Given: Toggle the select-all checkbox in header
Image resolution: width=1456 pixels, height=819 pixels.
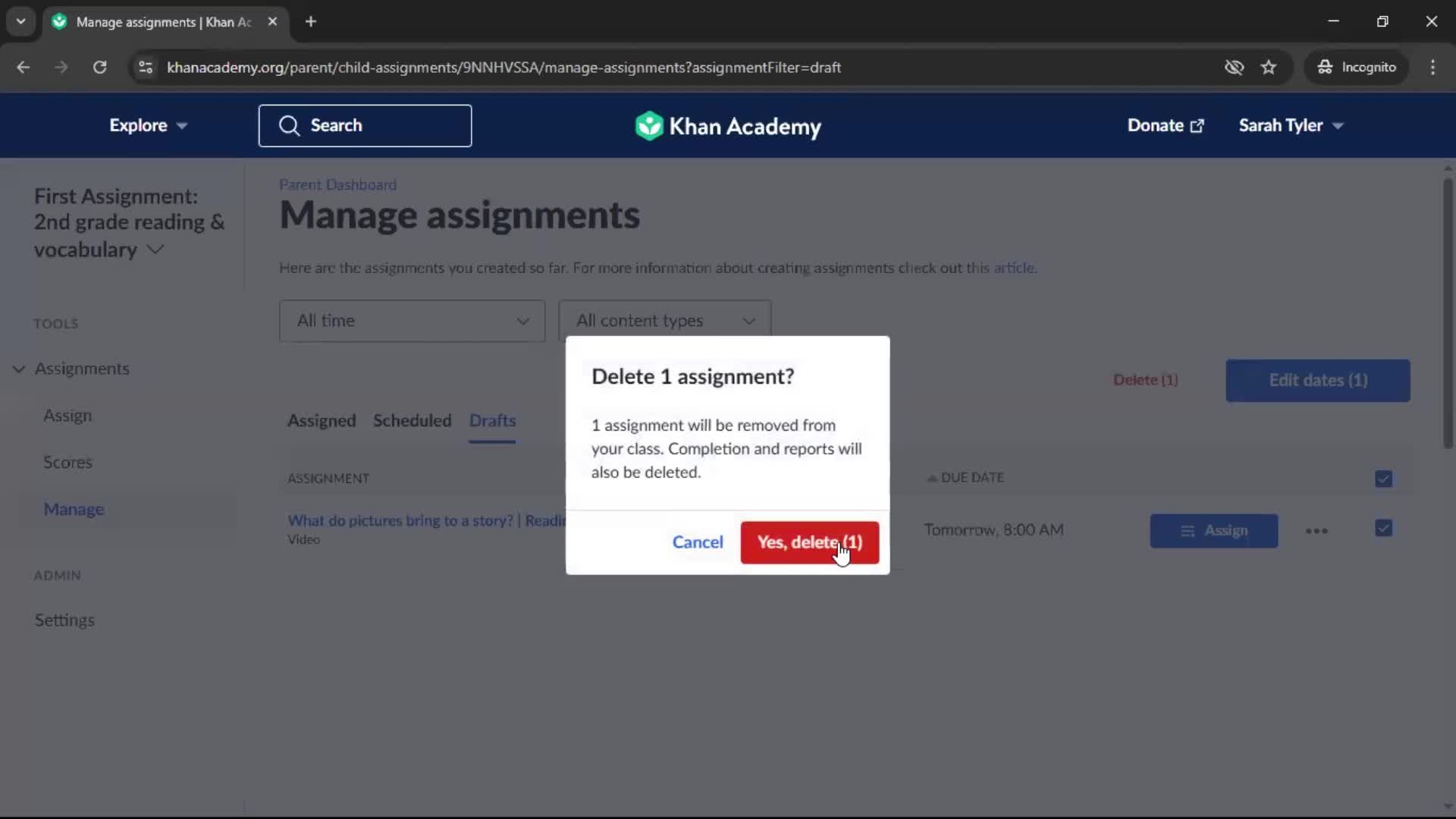Looking at the screenshot, I should click(1383, 479).
